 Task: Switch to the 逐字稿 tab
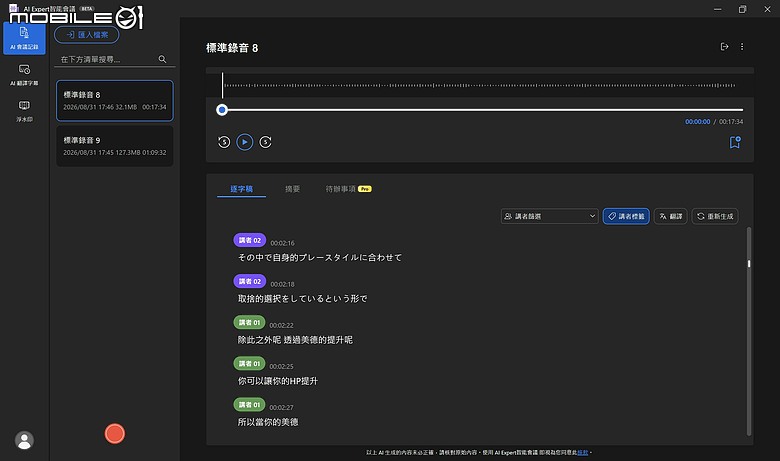click(241, 189)
